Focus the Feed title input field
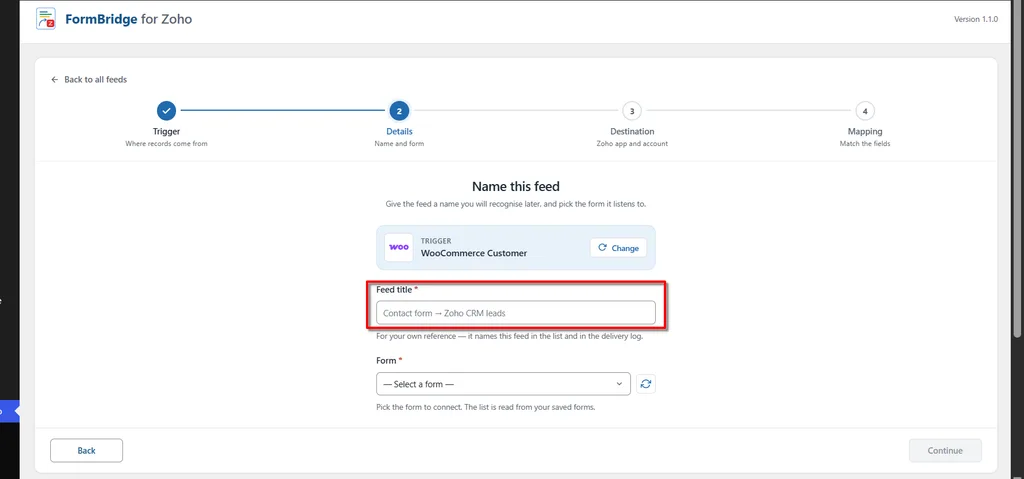 click(x=515, y=312)
